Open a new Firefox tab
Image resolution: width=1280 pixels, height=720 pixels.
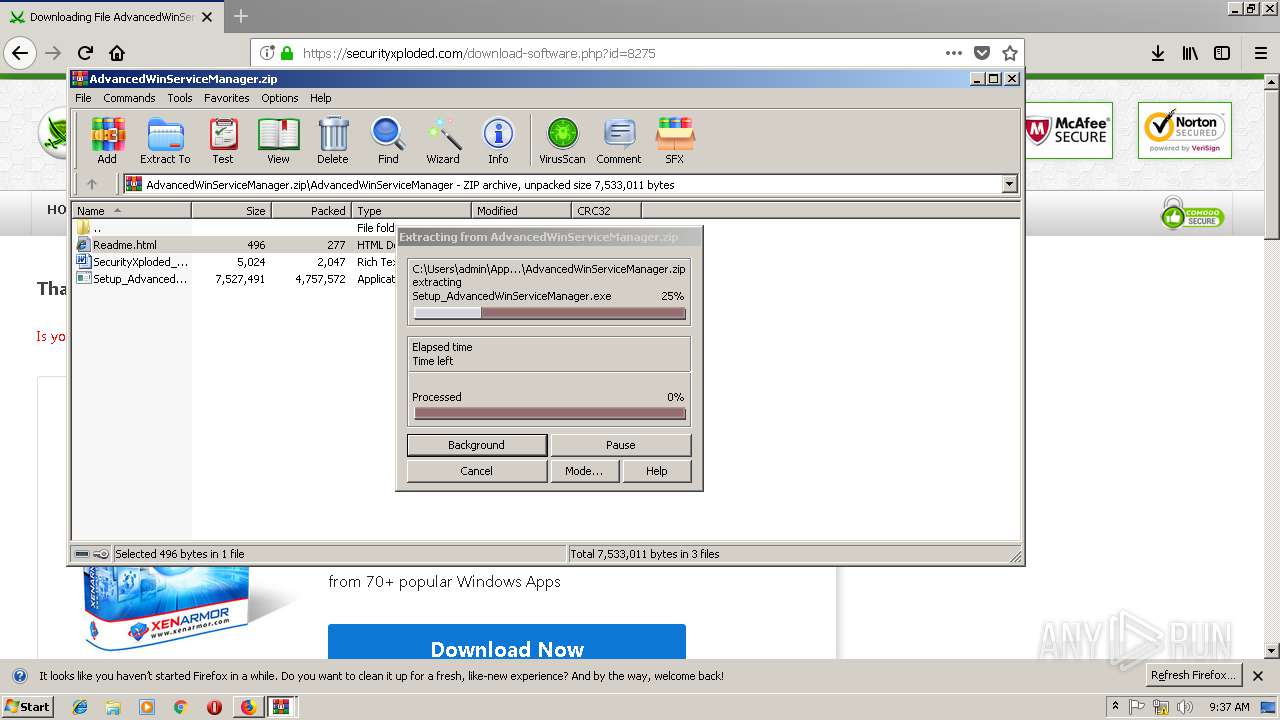click(x=241, y=16)
